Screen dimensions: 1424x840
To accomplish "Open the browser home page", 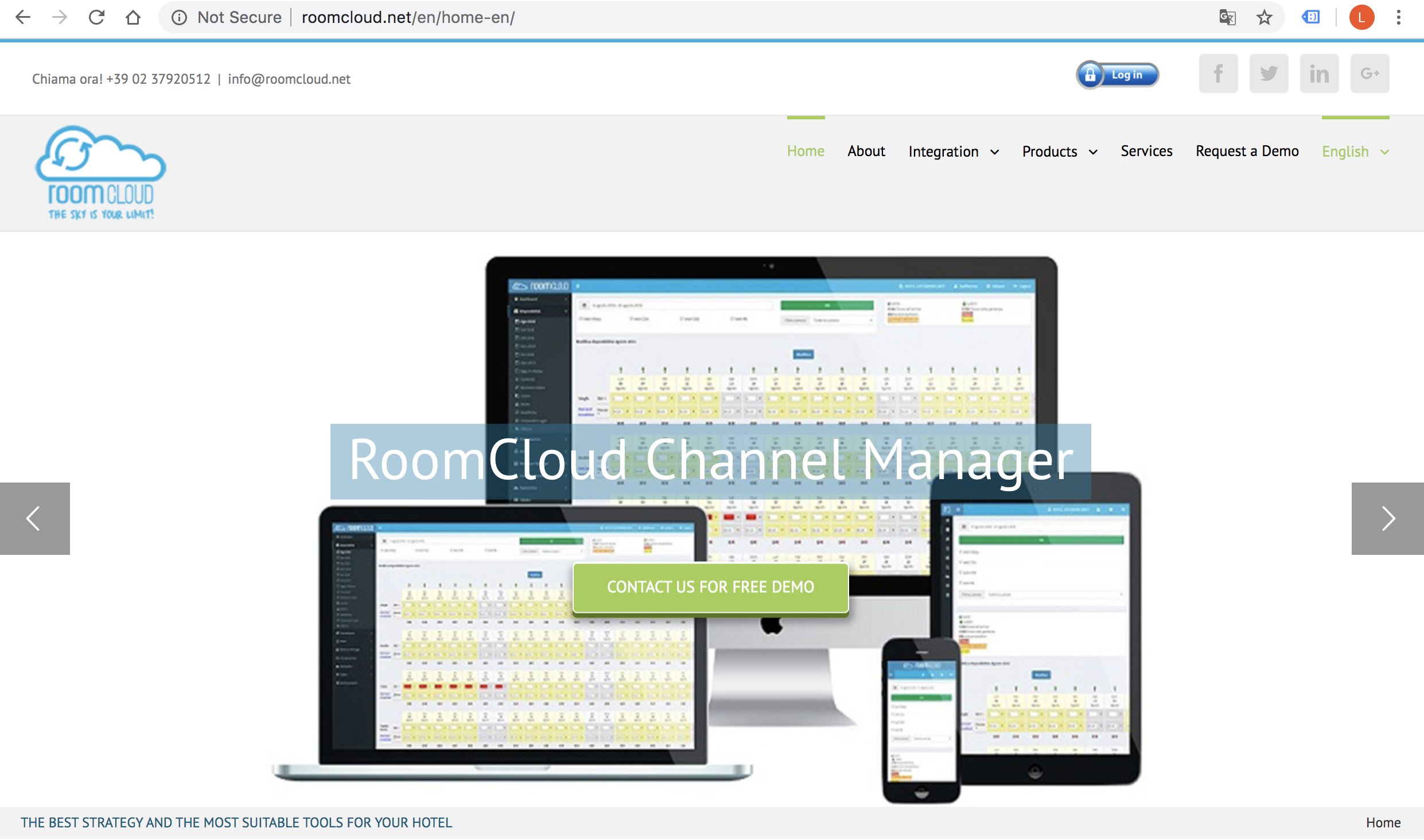I will pos(133,17).
